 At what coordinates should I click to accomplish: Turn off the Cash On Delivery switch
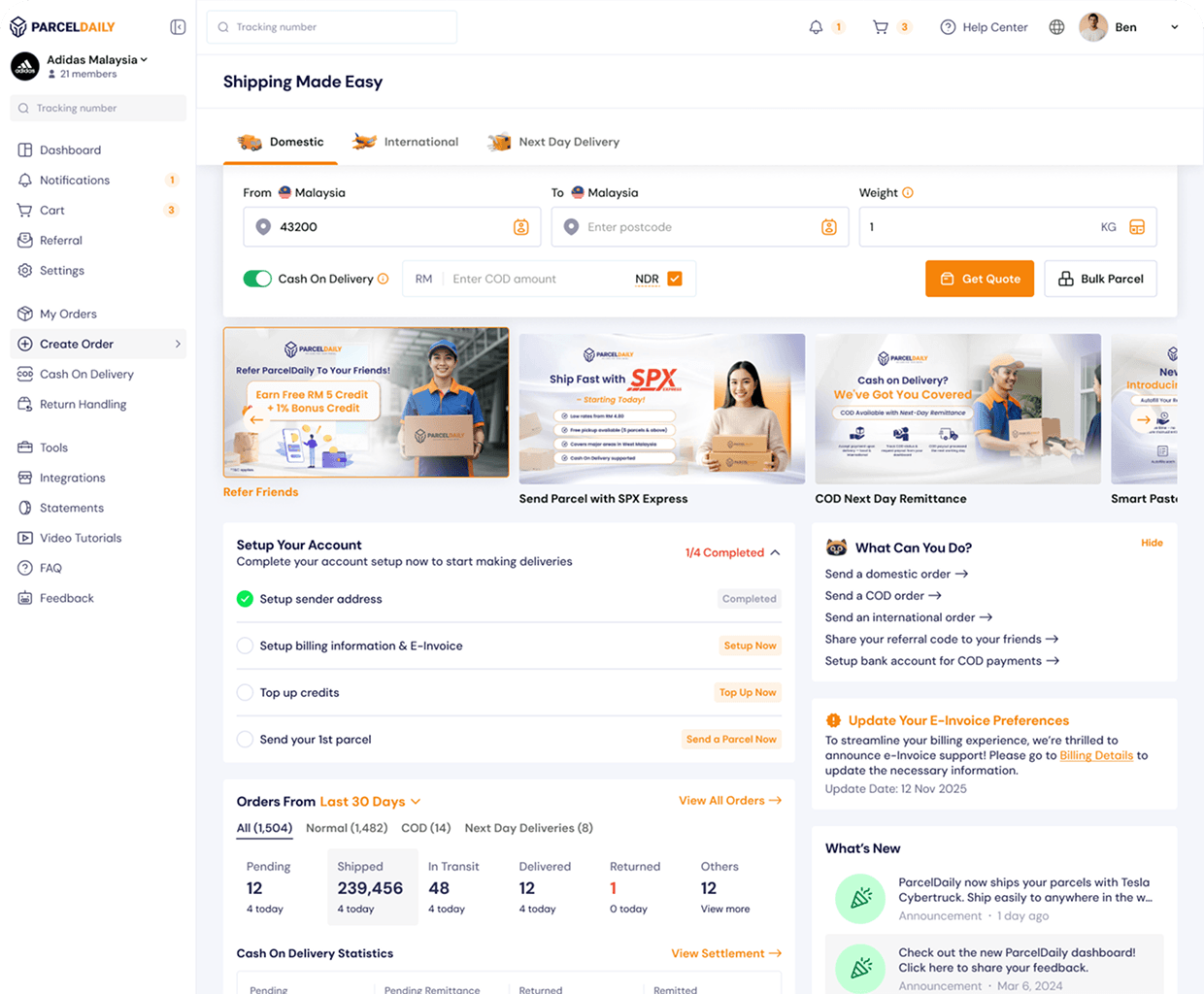click(257, 279)
